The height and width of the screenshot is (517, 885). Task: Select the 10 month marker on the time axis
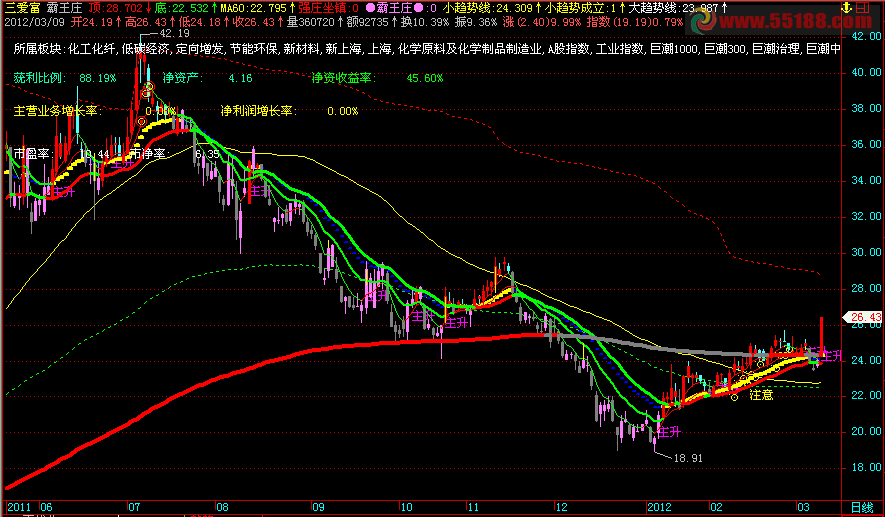click(407, 506)
